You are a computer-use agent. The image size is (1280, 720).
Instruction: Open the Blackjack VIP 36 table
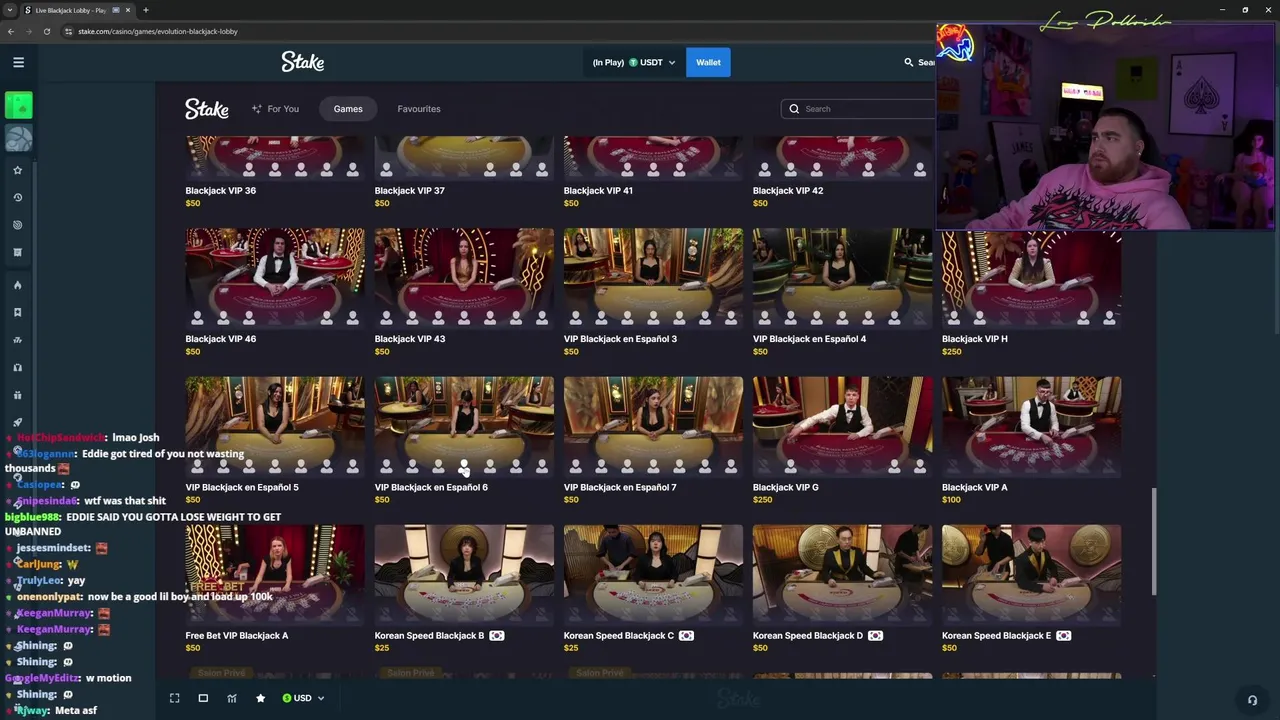275,171
